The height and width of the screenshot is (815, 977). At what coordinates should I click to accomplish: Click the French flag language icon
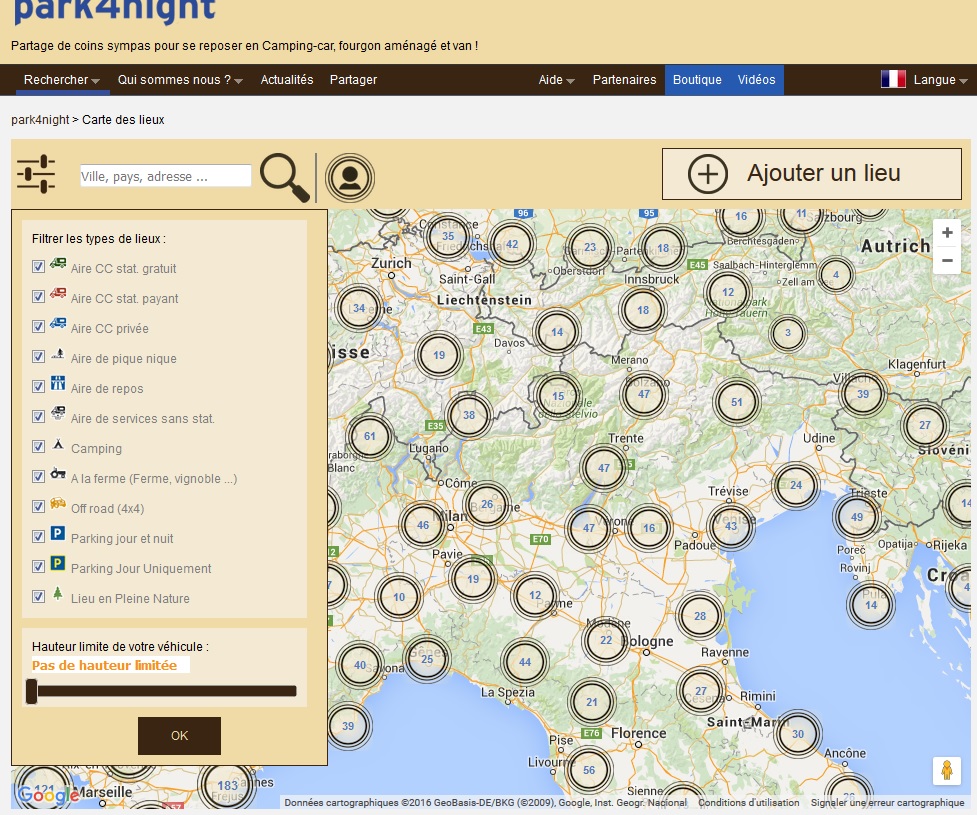pos(893,79)
